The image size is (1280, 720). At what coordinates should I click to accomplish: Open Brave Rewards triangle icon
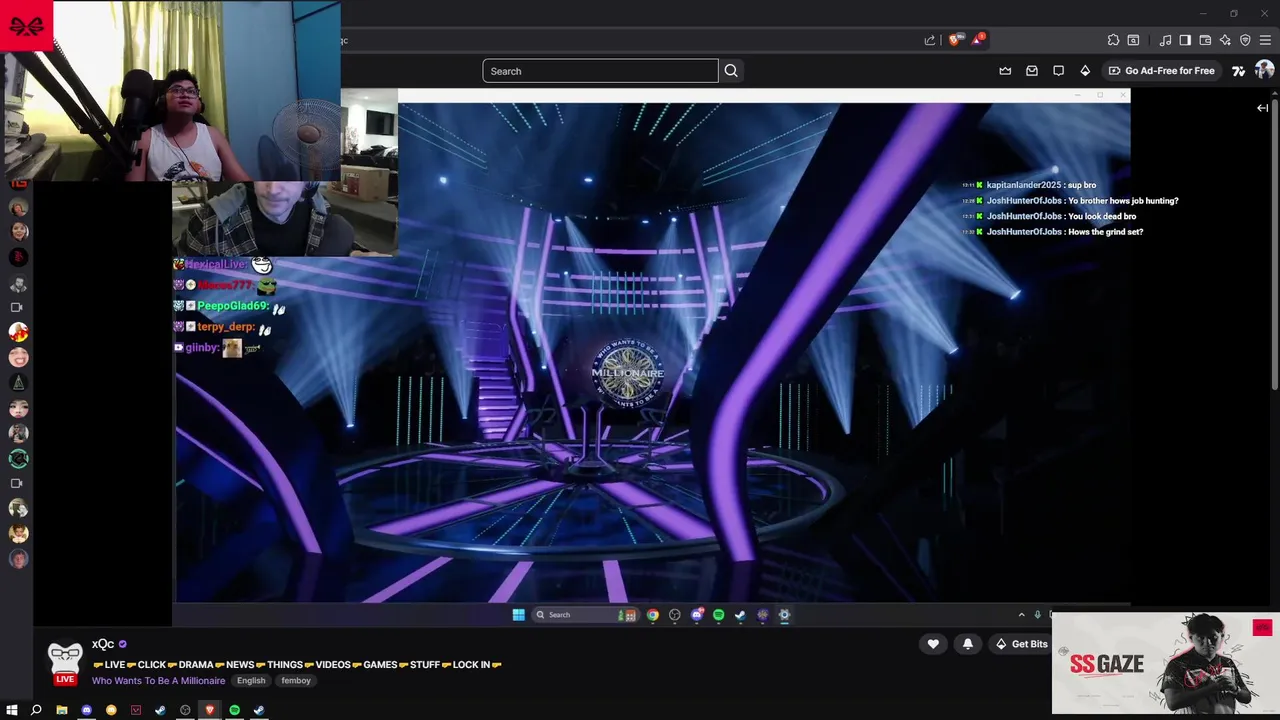tap(977, 40)
